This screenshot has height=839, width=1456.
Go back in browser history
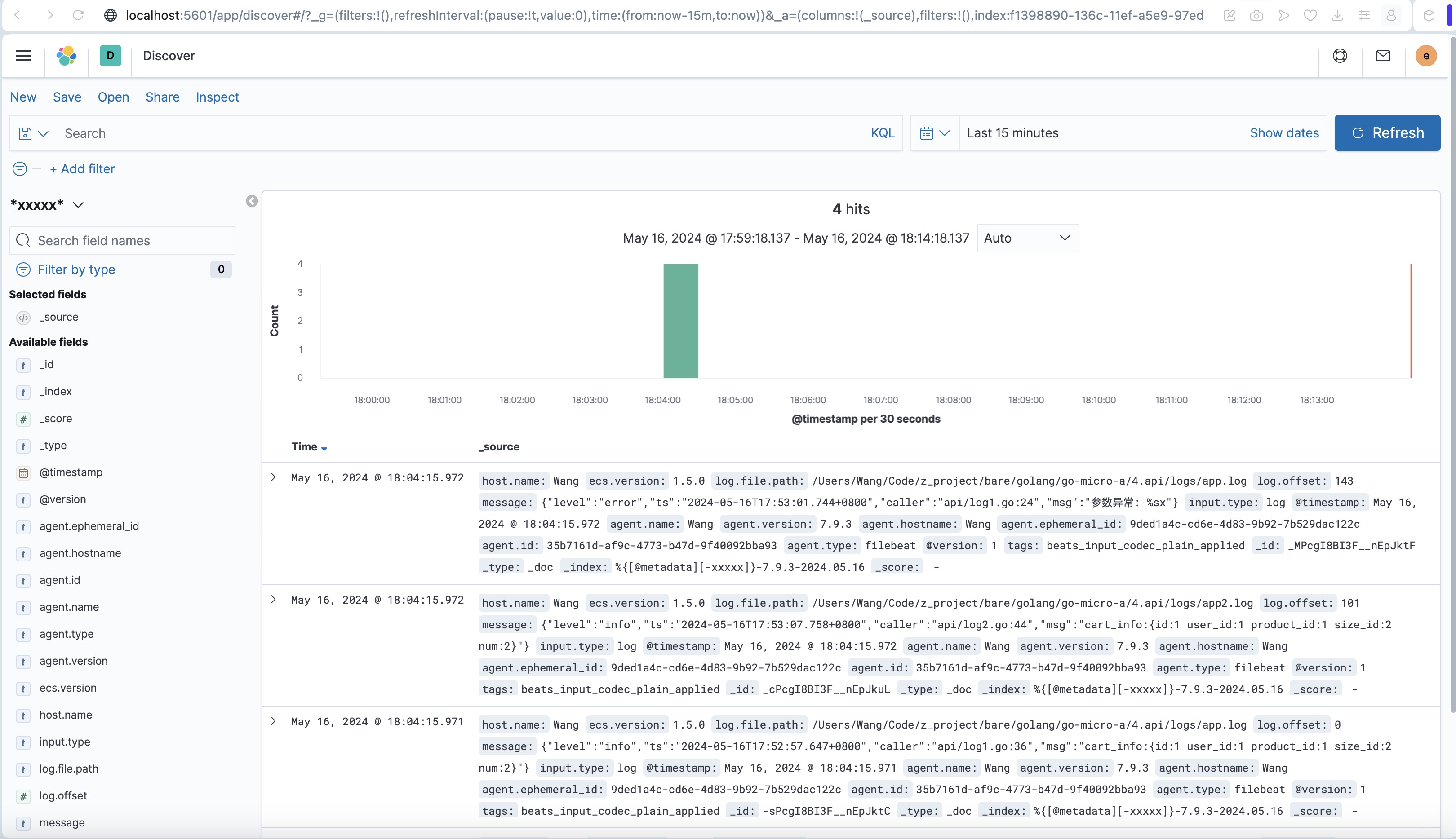pos(17,15)
